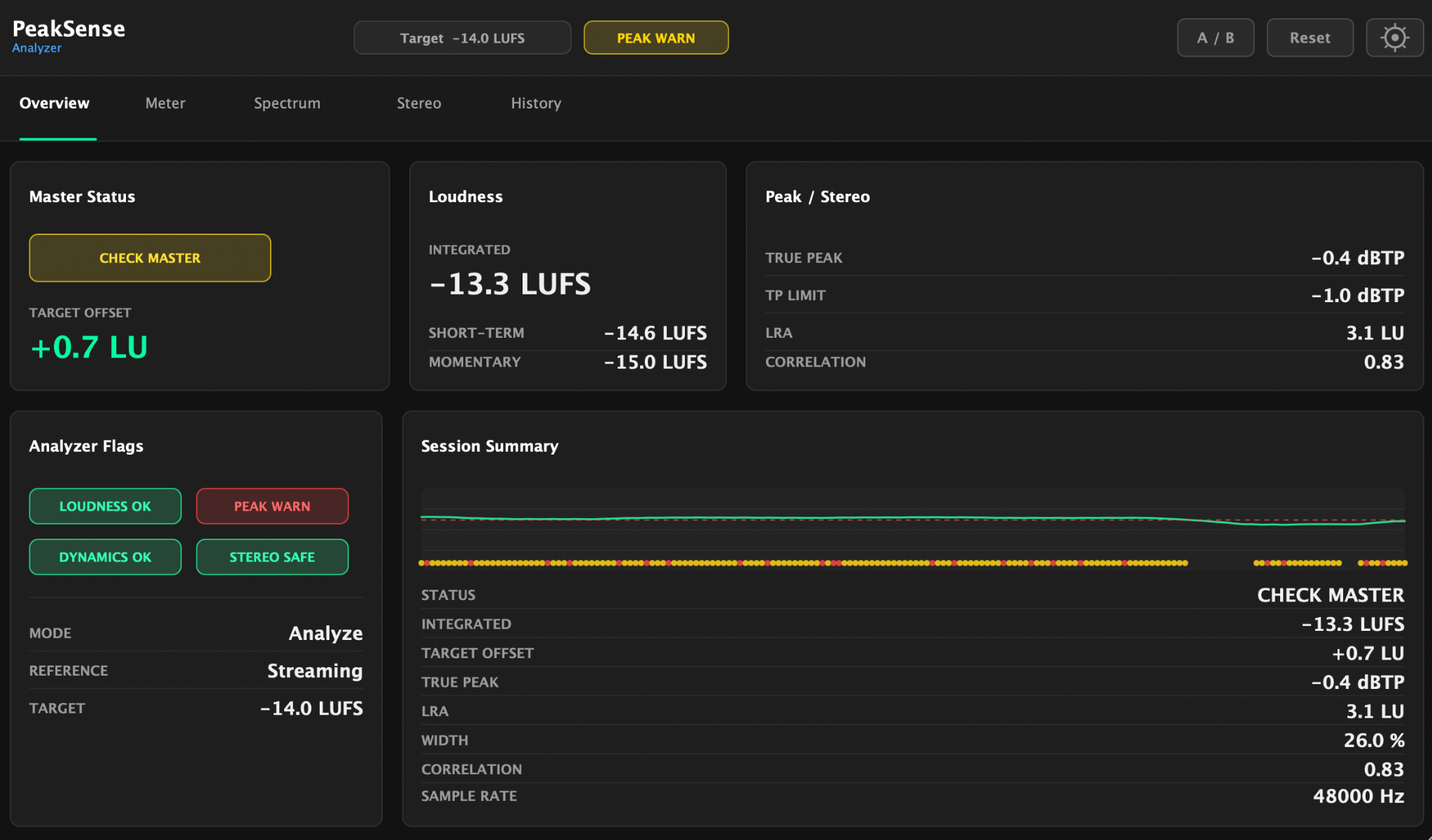Click the SAMPLE RATE 48000 Hz value

click(1359, 796)
